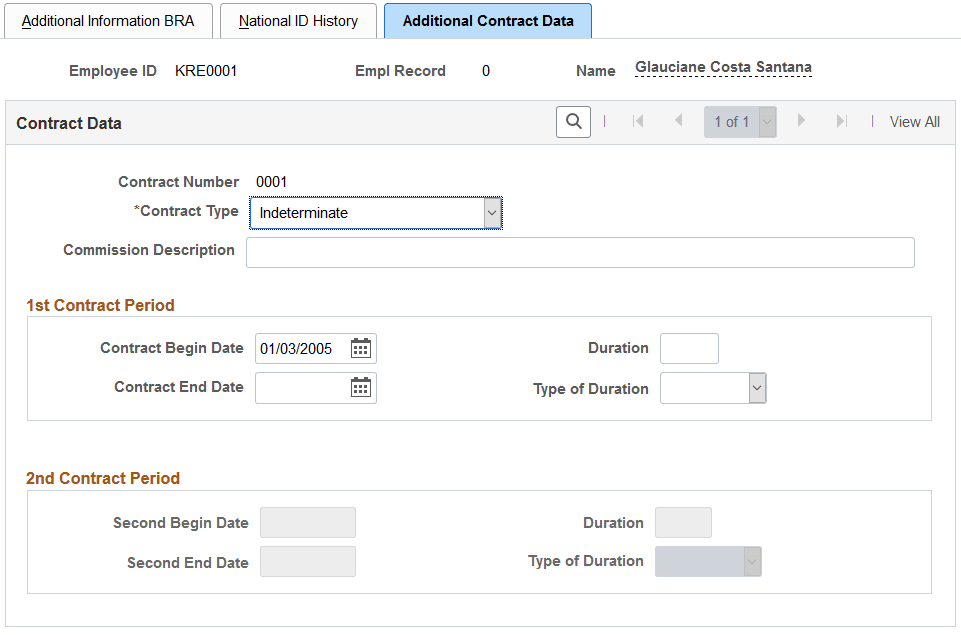Click inside the Commission Description field
Viewport: 961px width, 635px height.
580,252
